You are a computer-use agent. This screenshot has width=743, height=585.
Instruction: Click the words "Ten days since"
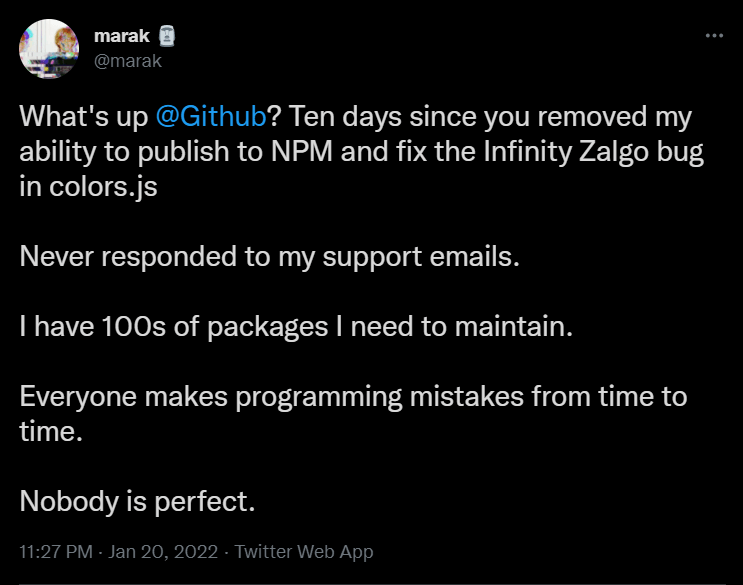369,115
